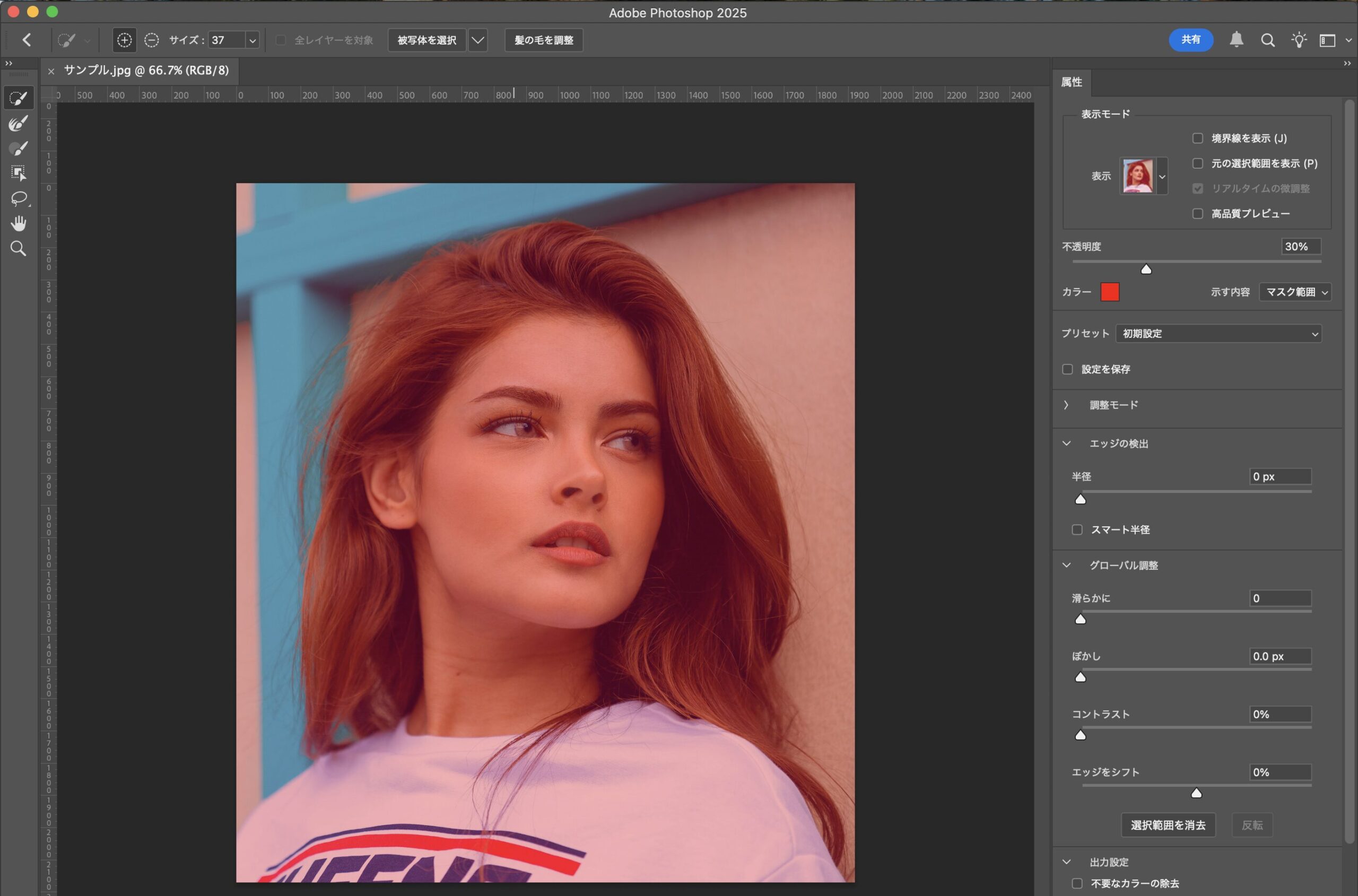Enable 境界線を表示 (J) checkbox
The height and width of the screenshot is (896, 1358).
coord(1197,138)
